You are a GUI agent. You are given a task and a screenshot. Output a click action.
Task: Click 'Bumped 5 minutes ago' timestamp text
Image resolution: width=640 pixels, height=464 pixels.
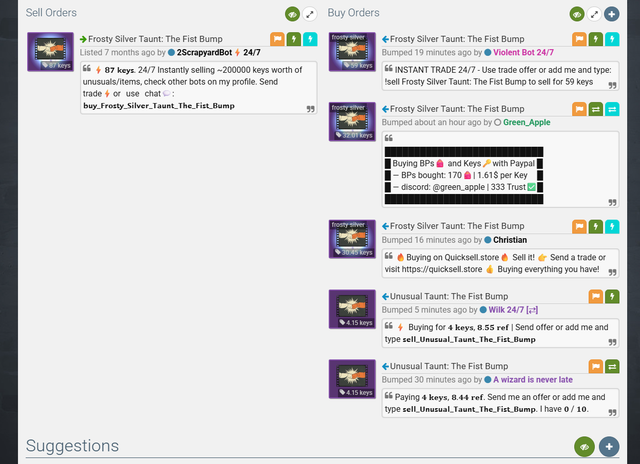424,310
